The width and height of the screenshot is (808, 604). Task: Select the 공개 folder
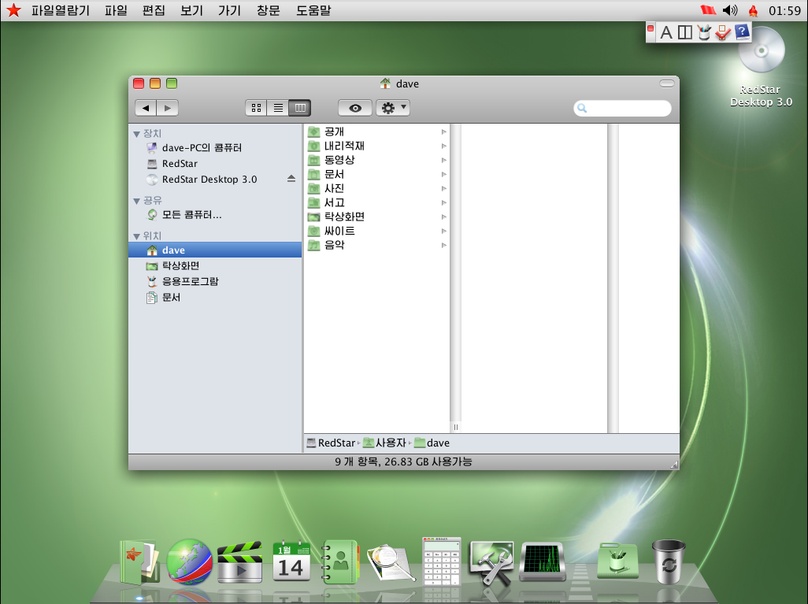click(377, 132)
